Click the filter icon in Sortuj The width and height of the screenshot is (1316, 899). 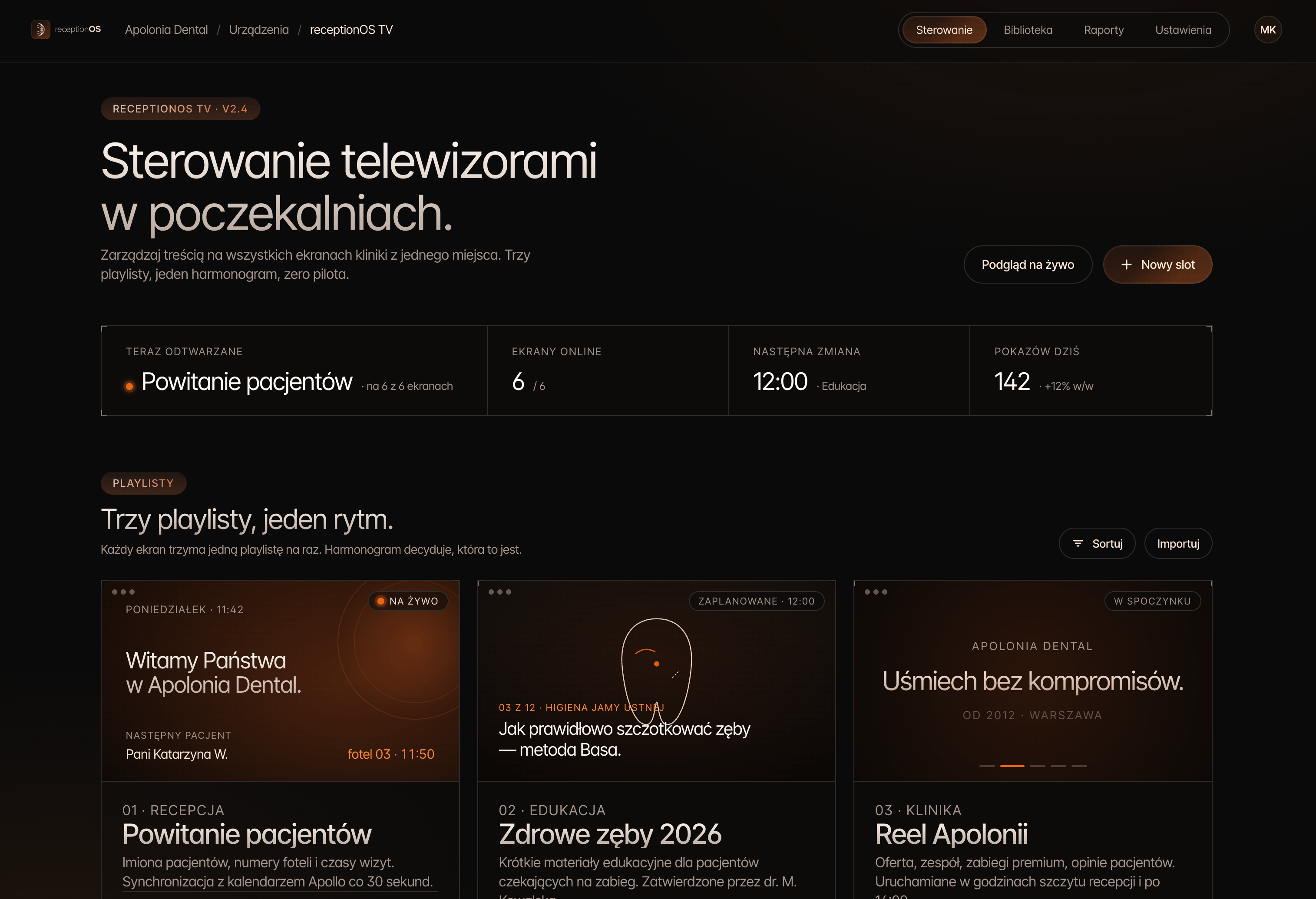[1078, 543]
